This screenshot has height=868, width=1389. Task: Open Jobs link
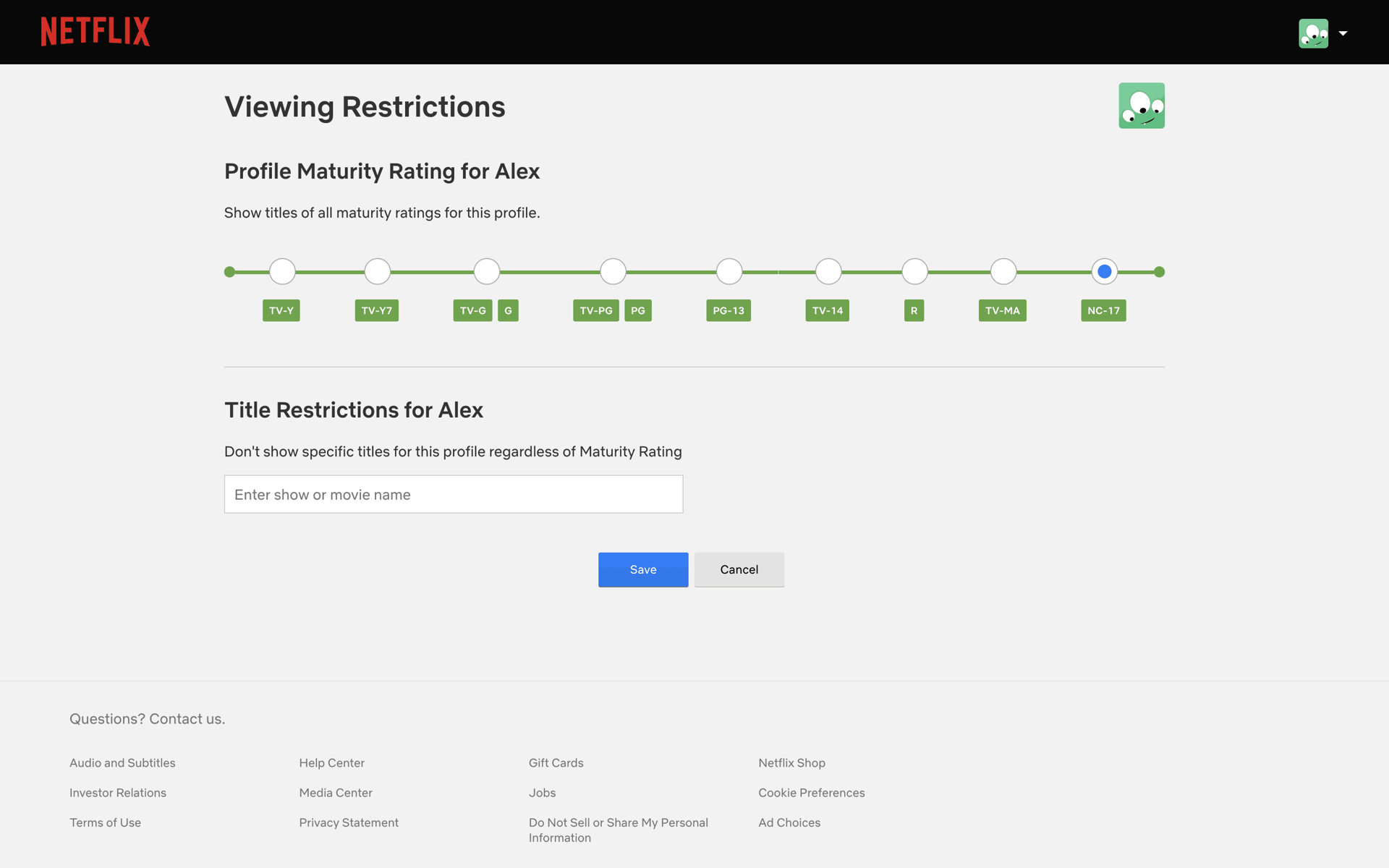[x=543, y=793]
